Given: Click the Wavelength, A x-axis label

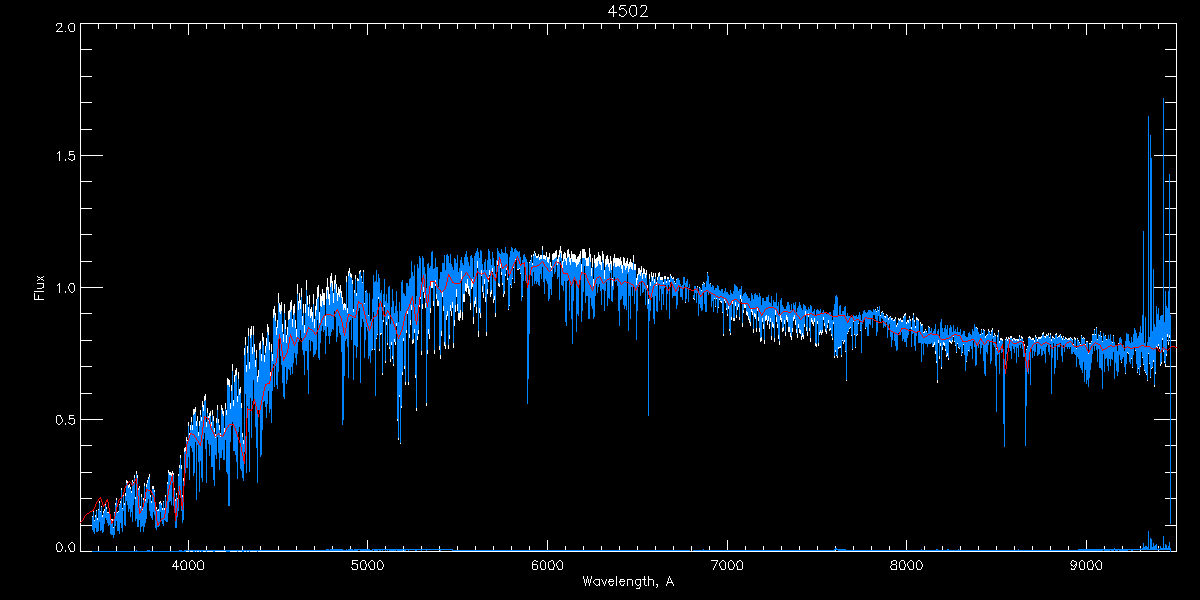Looking at the screenshot, I should coord(627,581).
